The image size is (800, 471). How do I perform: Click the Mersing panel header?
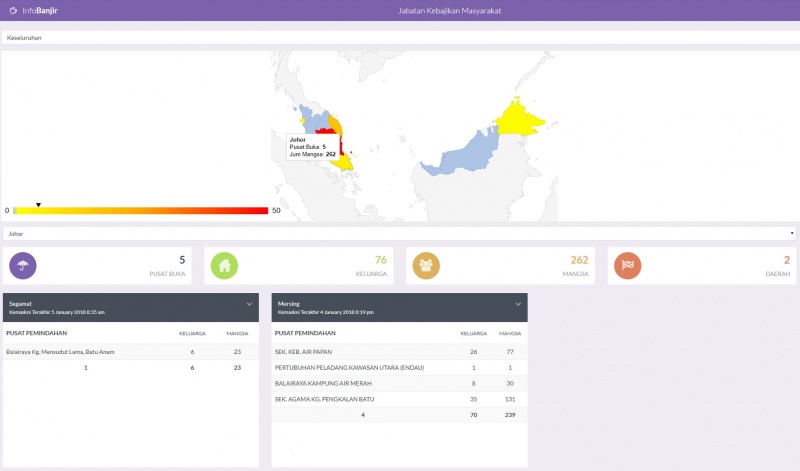(399, 307)
